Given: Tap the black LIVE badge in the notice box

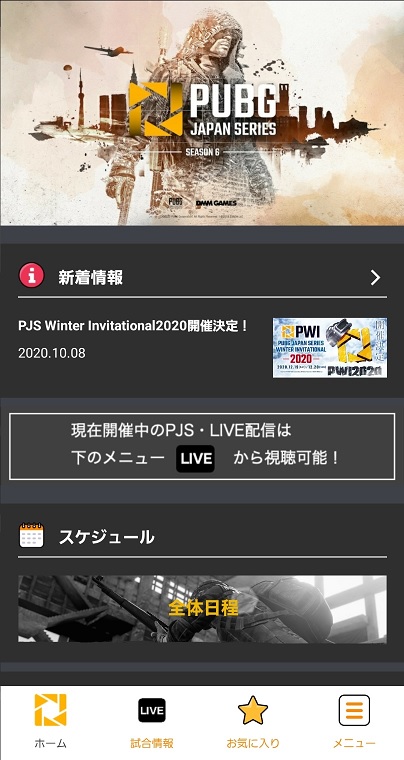Looking at the screenshot, I should pos(195,459).
